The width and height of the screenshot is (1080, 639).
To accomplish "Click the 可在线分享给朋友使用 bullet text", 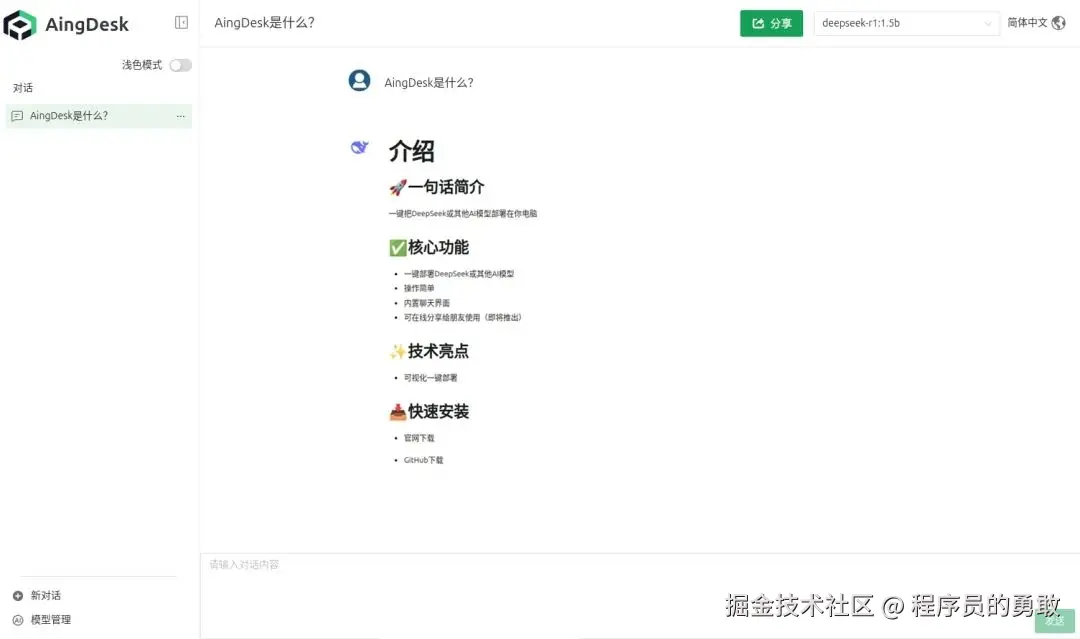I will 463,317.
